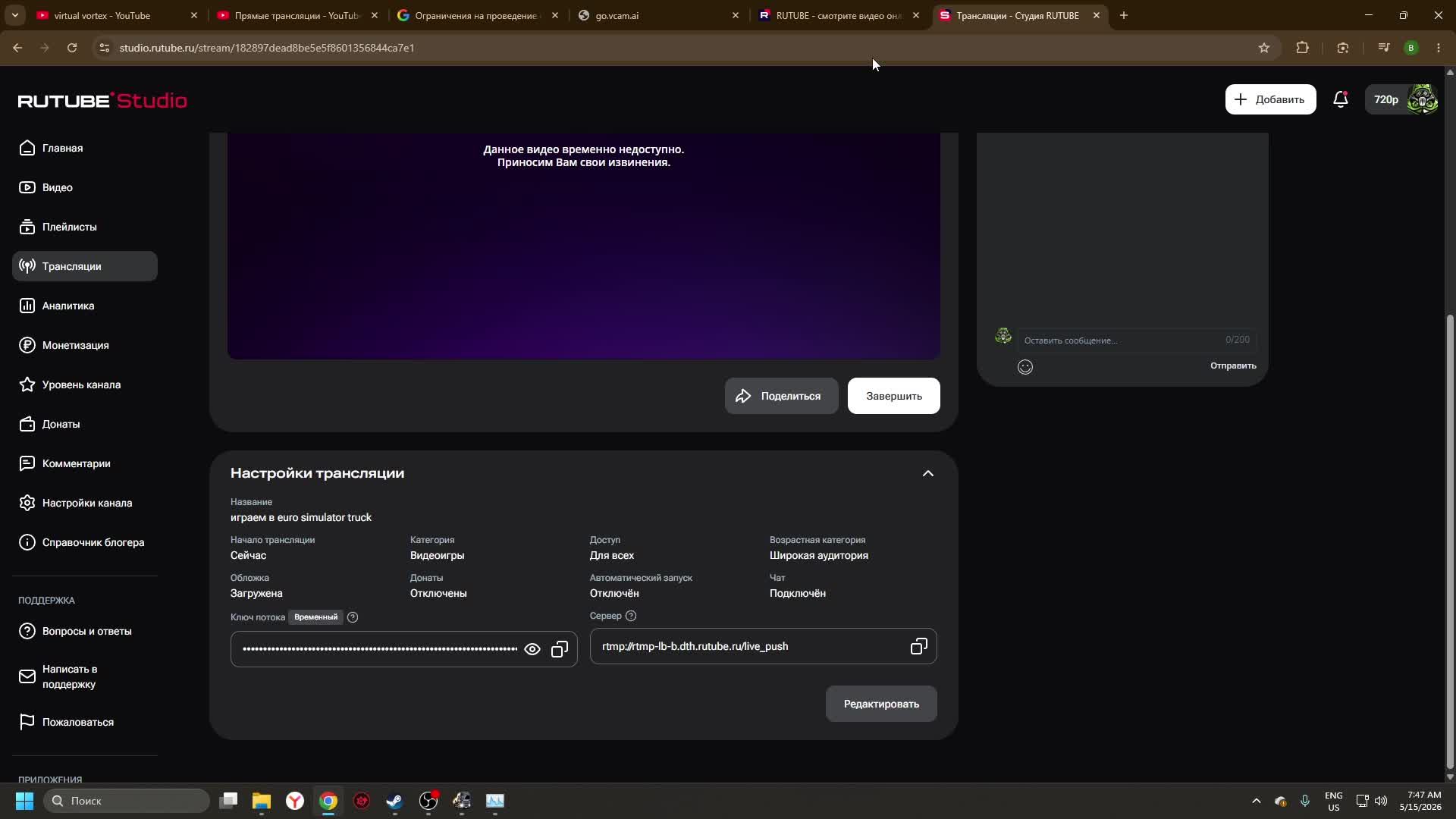Image resolution: width=1456 pixels, height=819 pixels.
Task: Open the help tooltip next to Сервер
Action: click(631, 616)
